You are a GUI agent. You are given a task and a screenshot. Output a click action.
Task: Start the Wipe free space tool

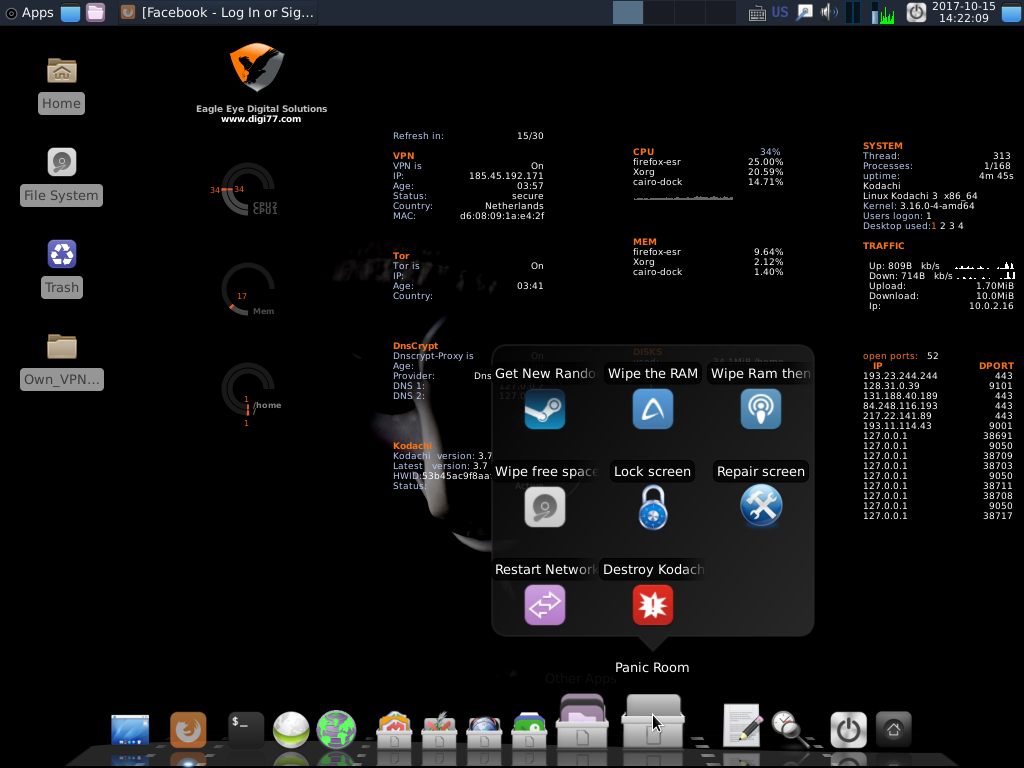pyautogui.click(x=545, y=507)
